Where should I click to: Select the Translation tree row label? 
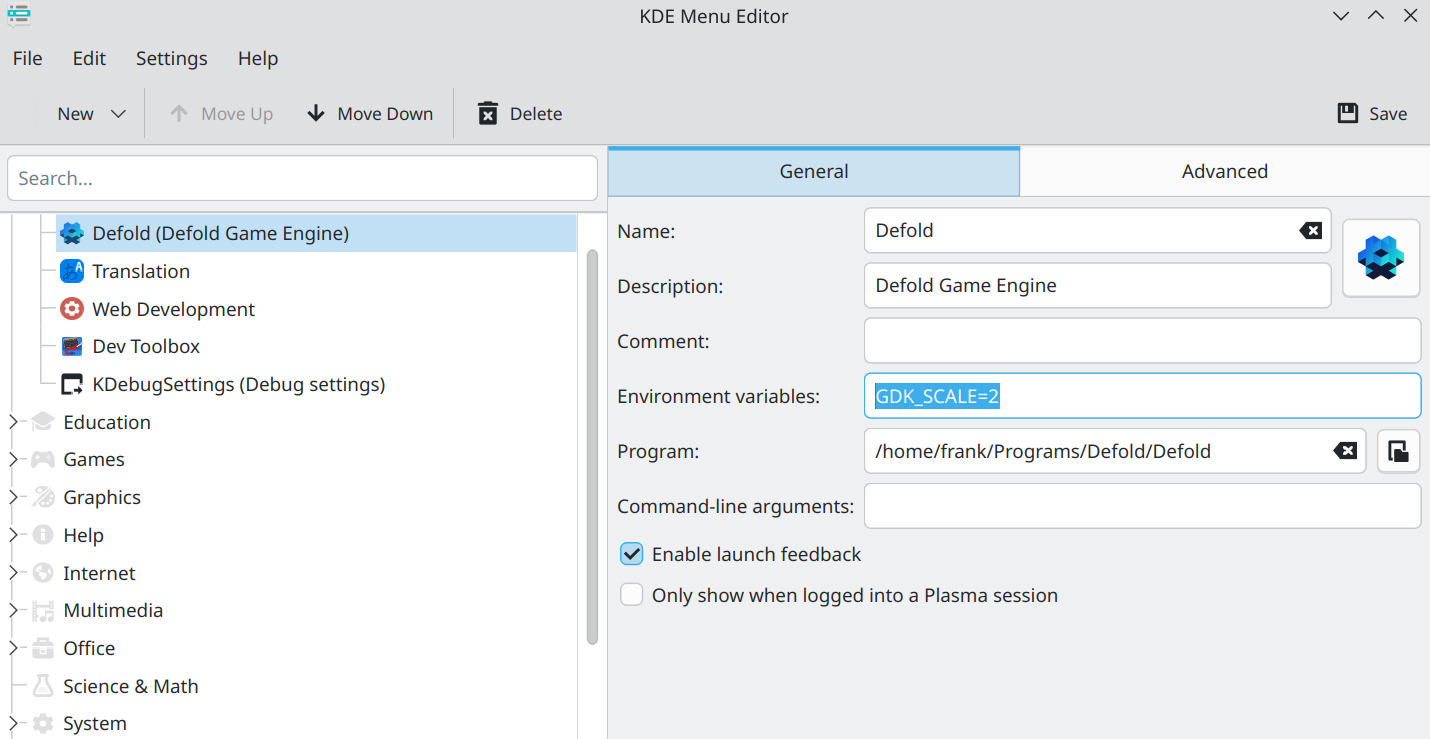tap(141, 271)
